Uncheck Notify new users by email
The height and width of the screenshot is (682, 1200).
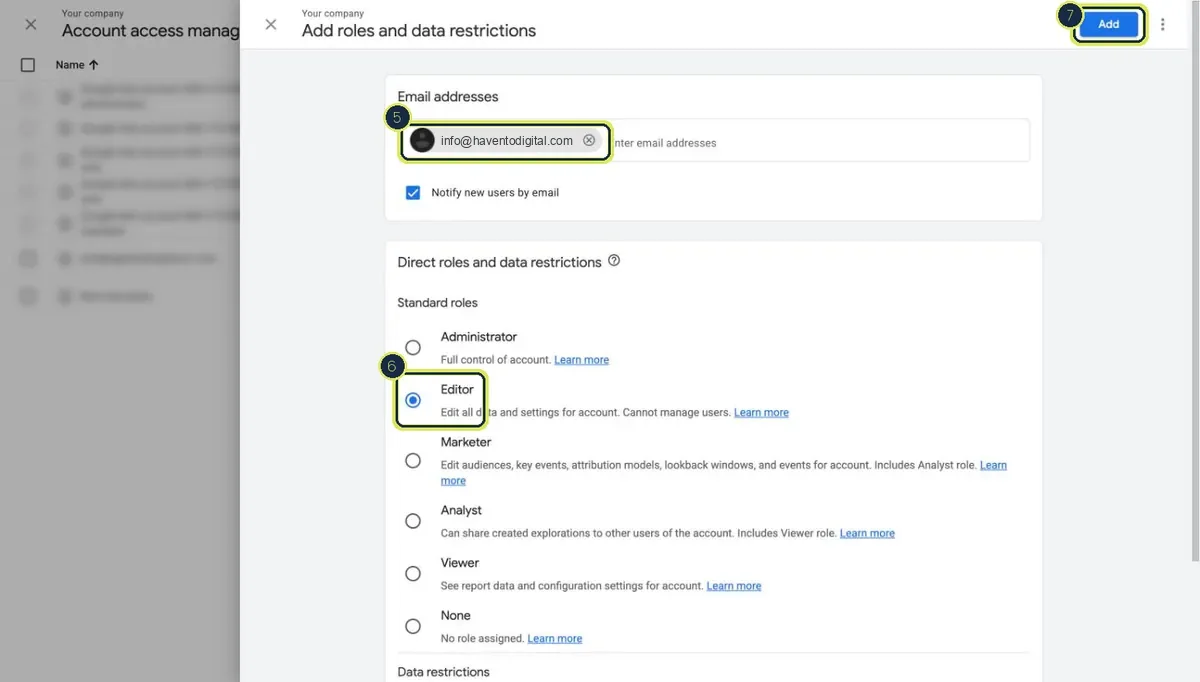(413, 192)
